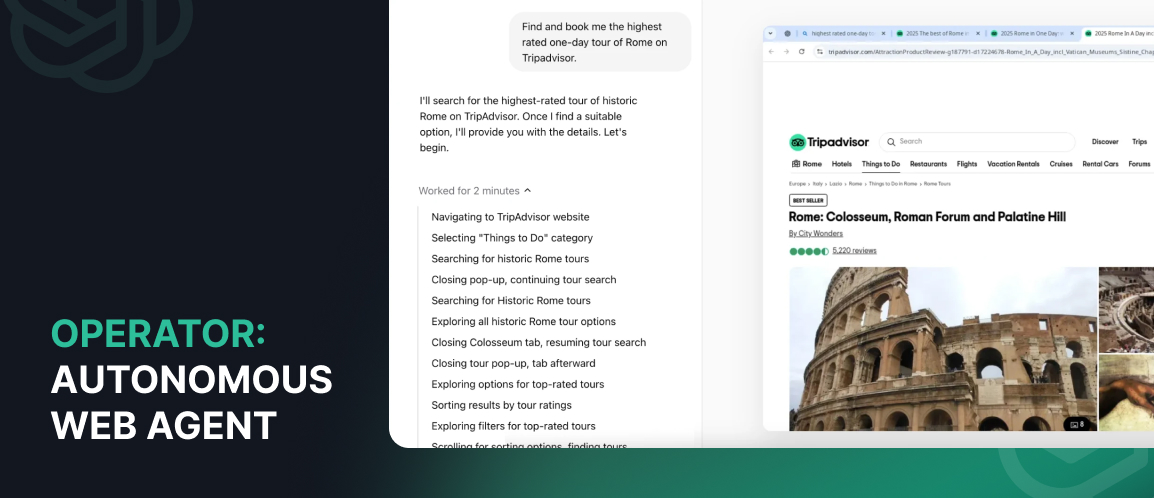
Task: Open the photo count icon on Colosseum image
Action: coord(1077,424)
